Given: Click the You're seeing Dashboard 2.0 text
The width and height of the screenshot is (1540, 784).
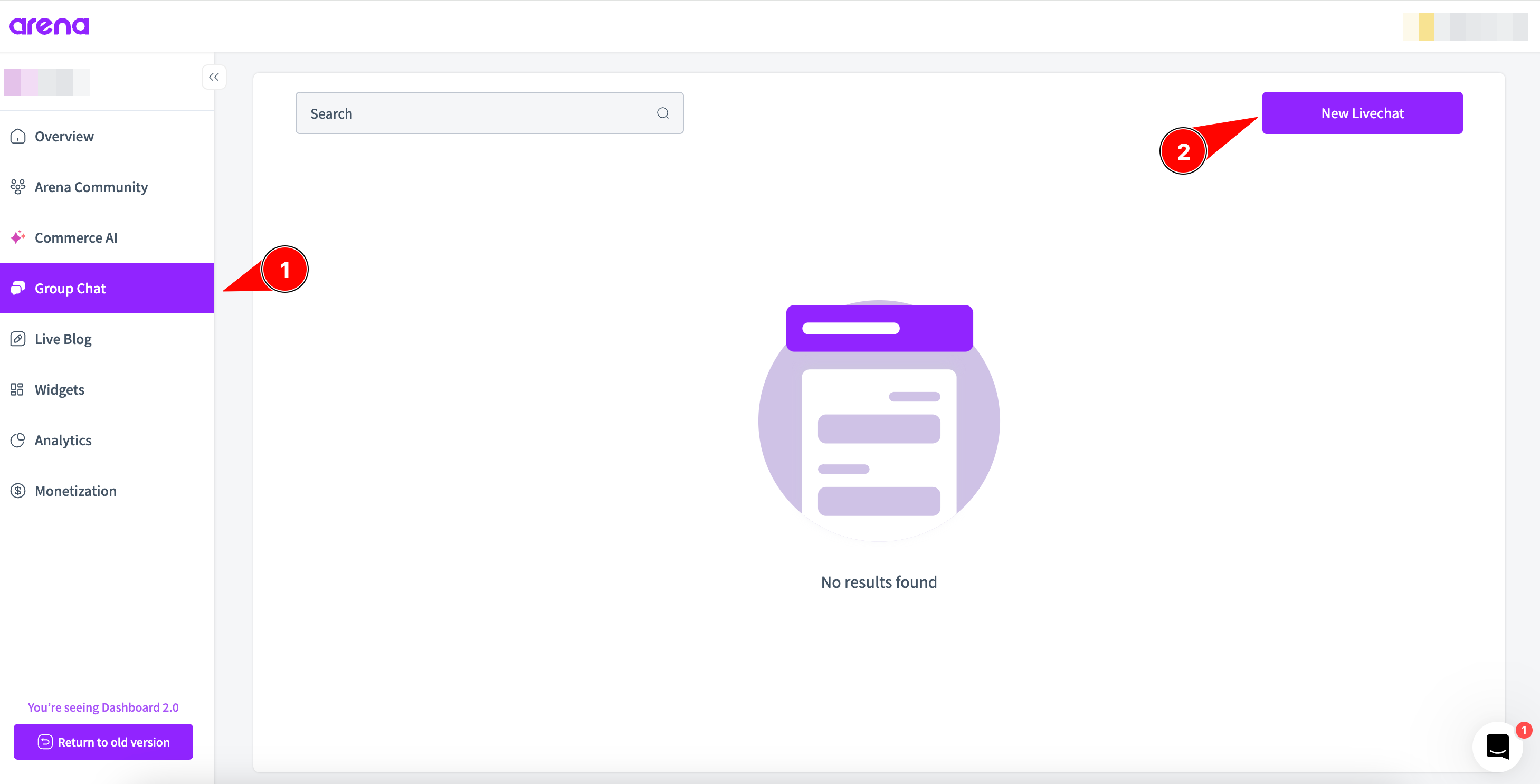Looking at the screenshot, I should 103,707.
